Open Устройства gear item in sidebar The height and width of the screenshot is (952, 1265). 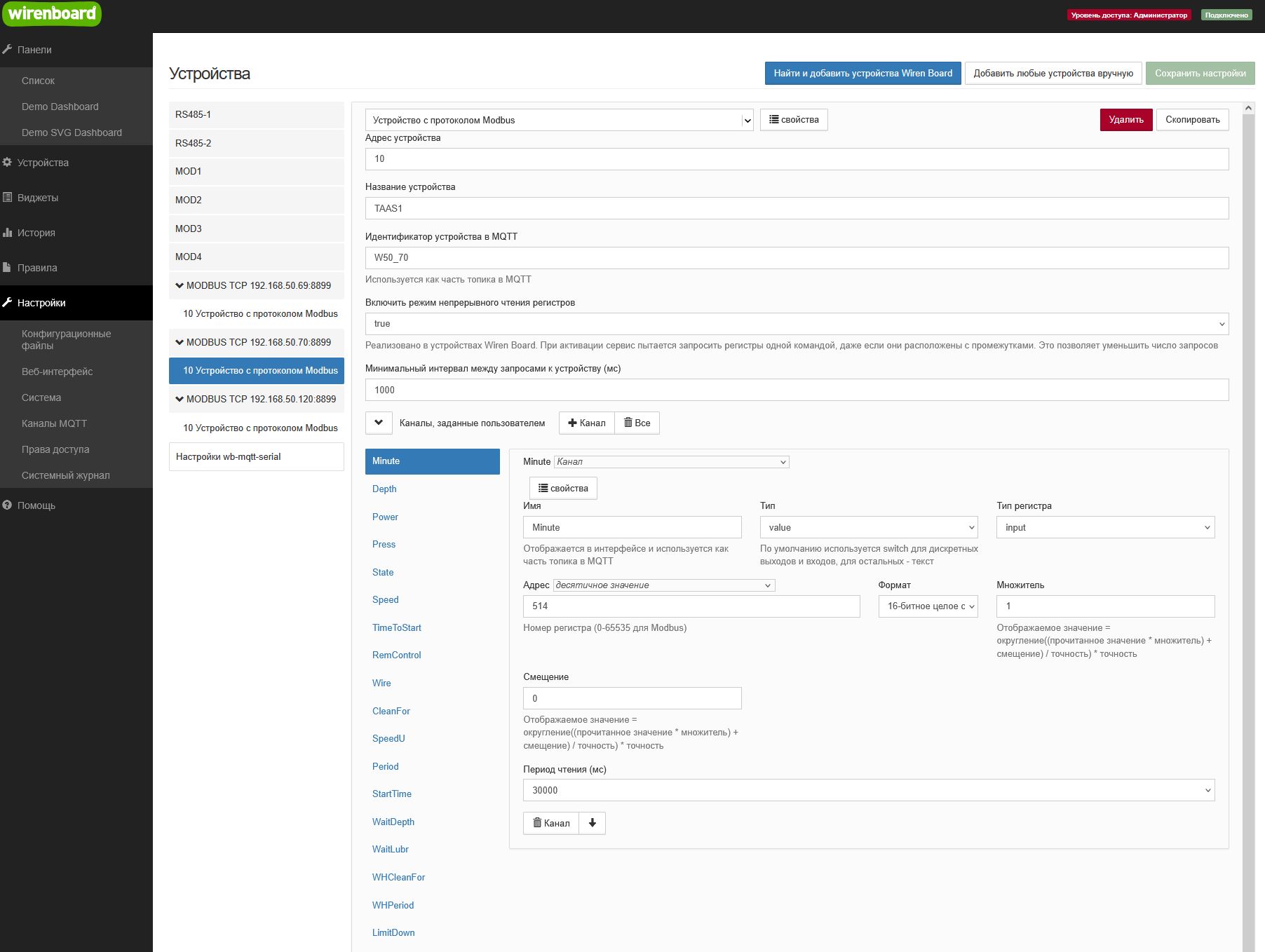pyautogui.click(x=42, y=163)
